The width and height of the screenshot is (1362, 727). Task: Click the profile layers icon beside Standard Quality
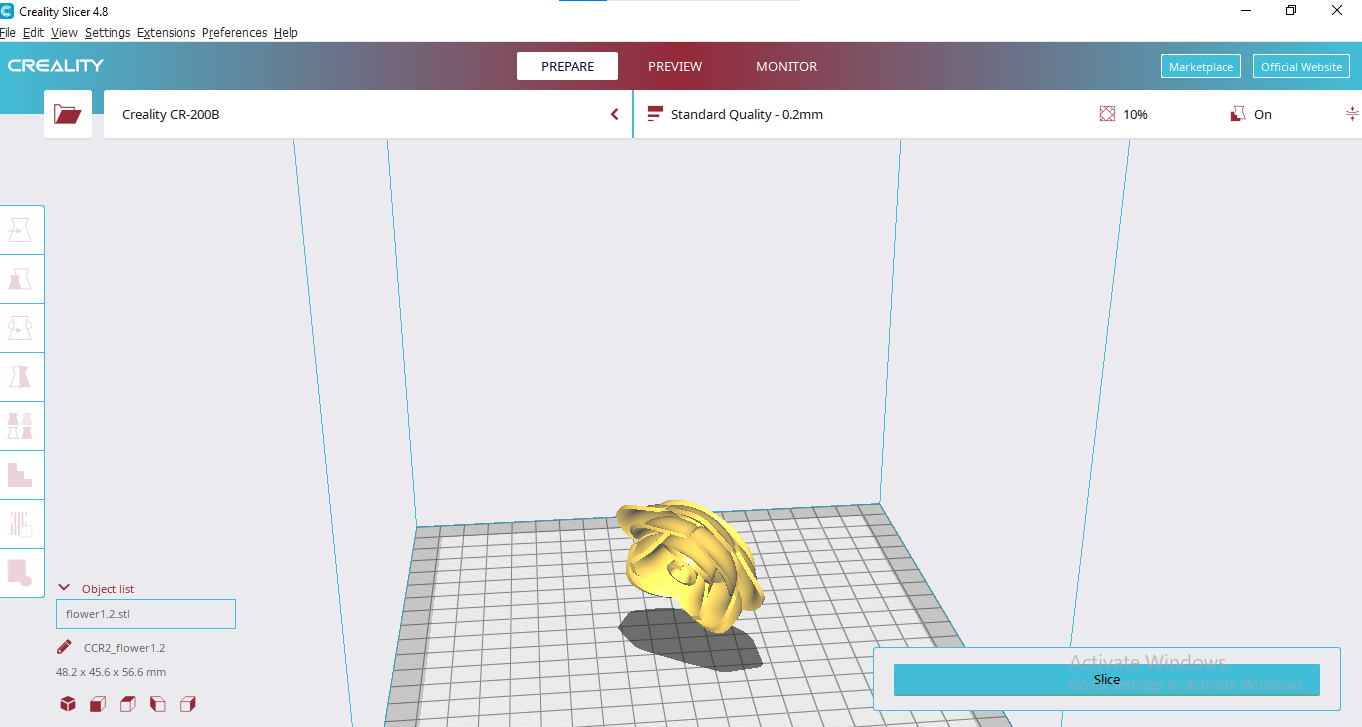coord(655,114)
